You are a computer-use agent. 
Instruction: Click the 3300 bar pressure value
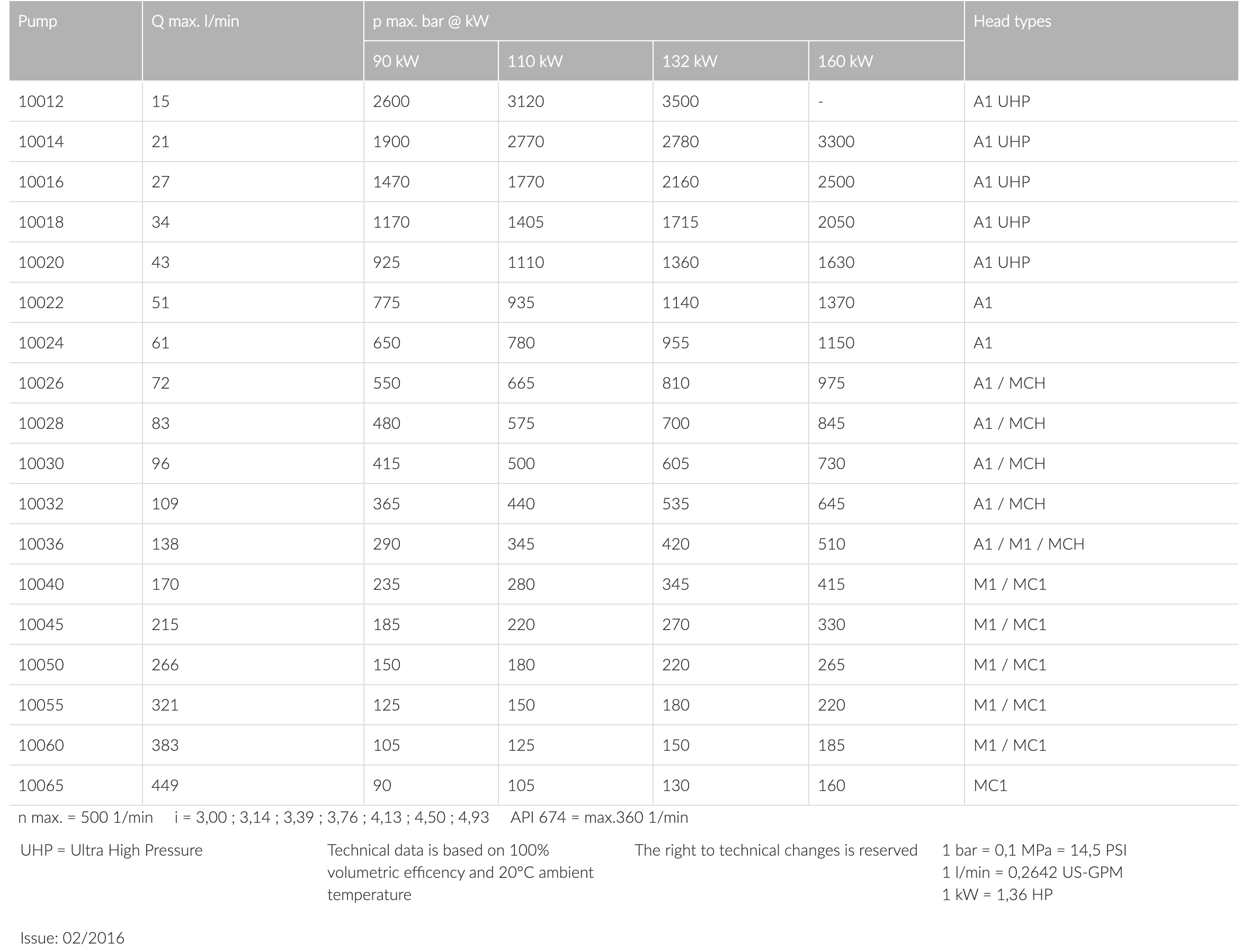pos(836,142)
